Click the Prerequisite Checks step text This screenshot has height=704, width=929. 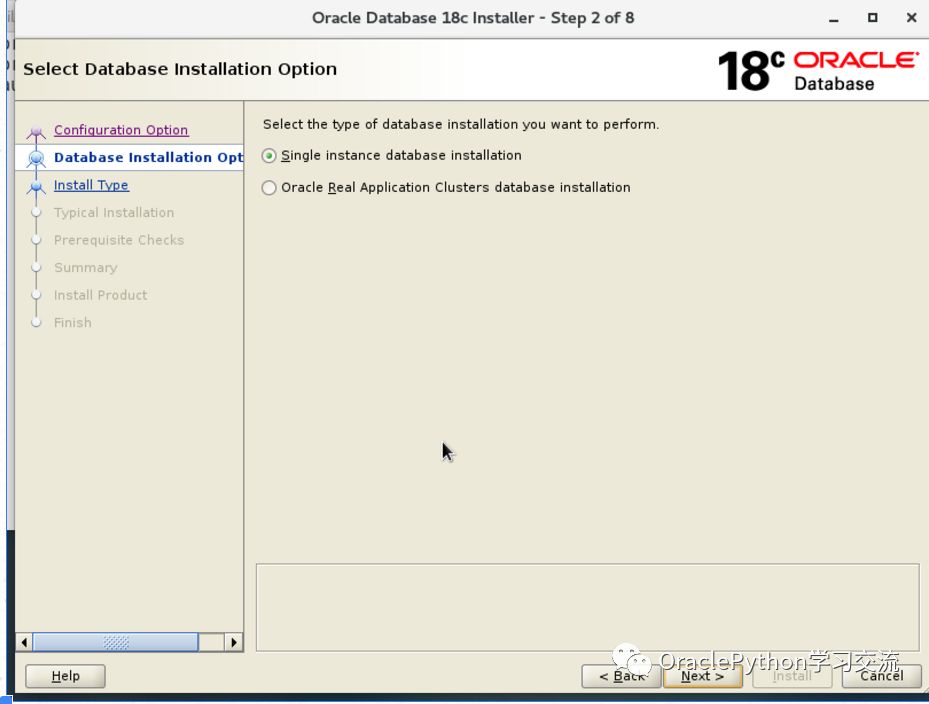tap(119, 240)
